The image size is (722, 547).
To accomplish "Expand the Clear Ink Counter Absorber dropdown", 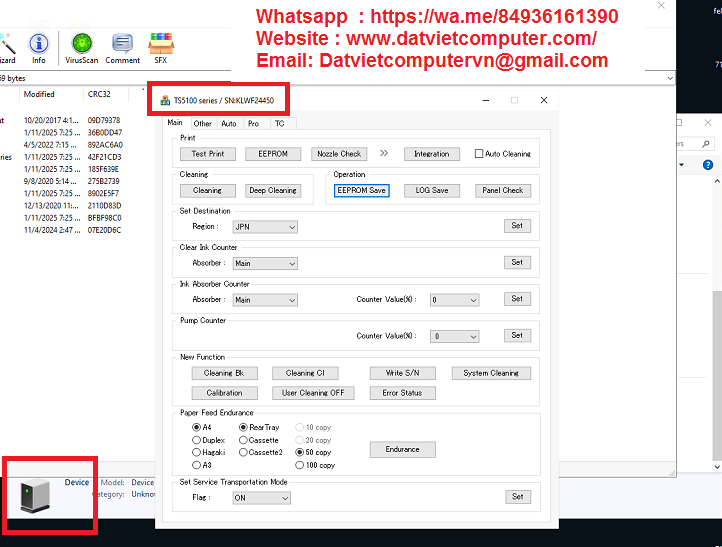I will [x=265, y=264].
